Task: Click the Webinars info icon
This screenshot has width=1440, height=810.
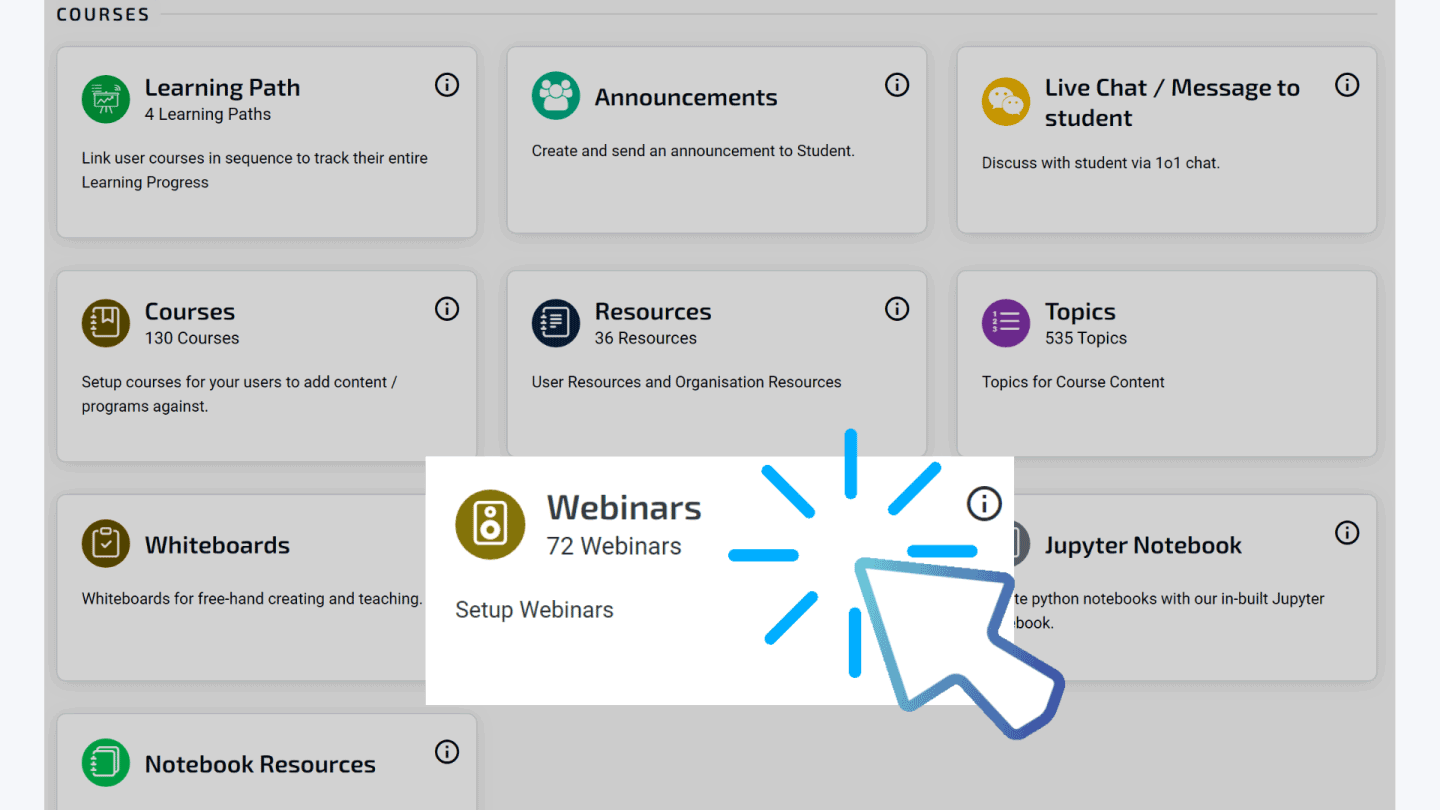Action: (x=983, y=503)
